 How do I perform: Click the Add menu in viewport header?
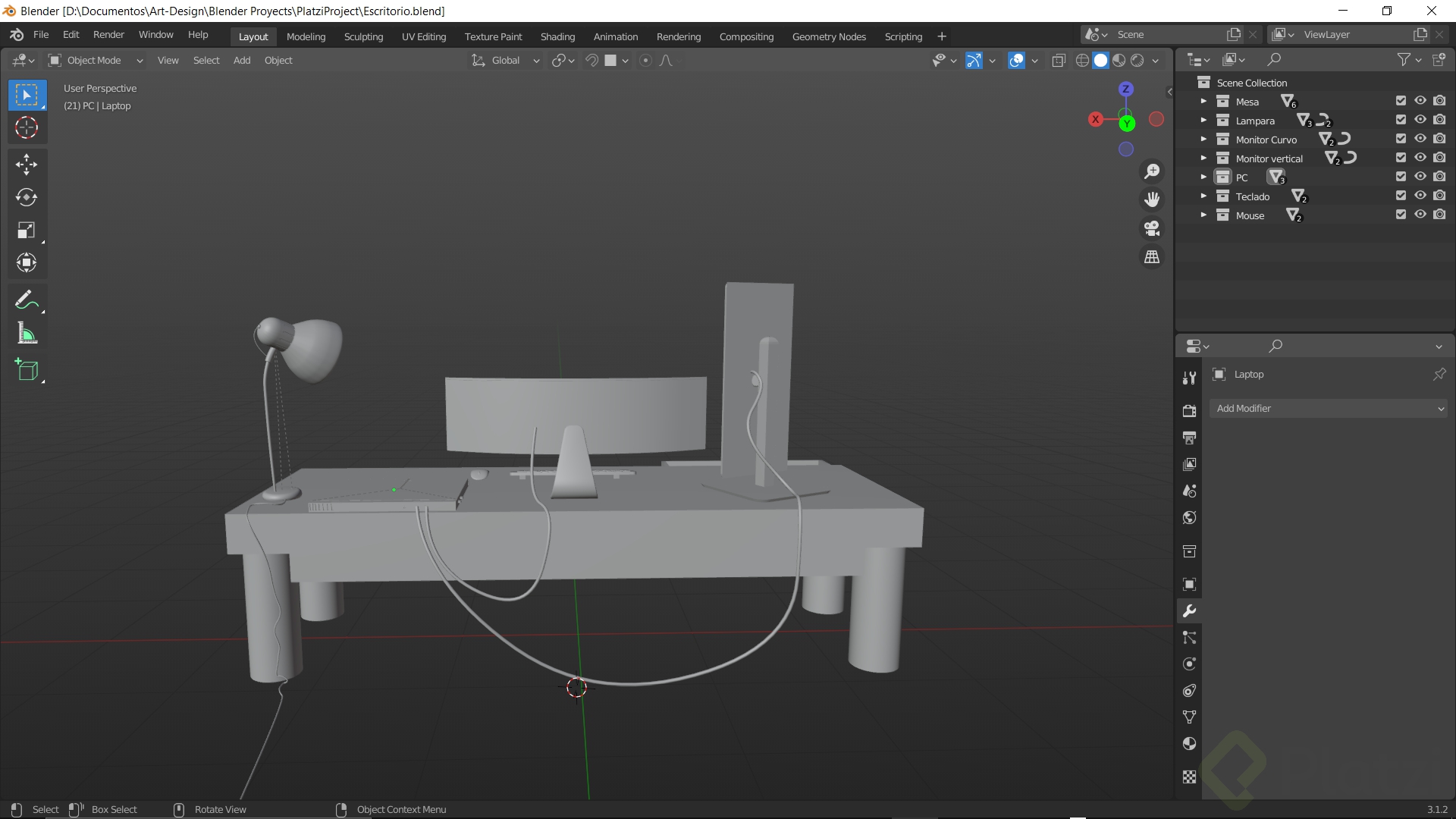coord(241,61)
